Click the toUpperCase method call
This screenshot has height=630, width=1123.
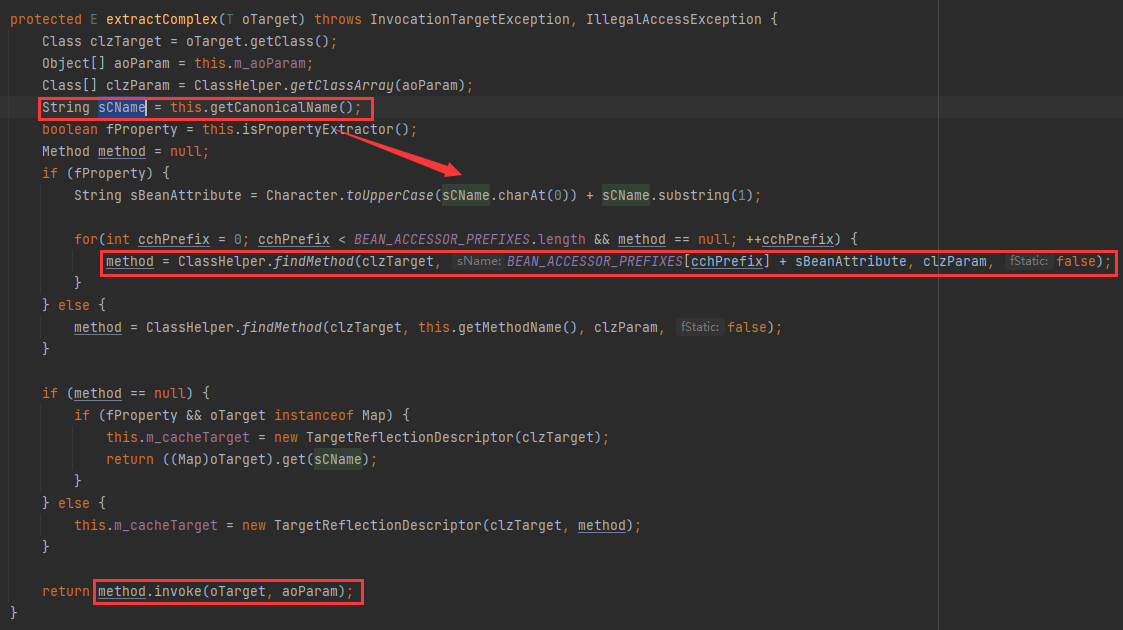coord(390,195)
